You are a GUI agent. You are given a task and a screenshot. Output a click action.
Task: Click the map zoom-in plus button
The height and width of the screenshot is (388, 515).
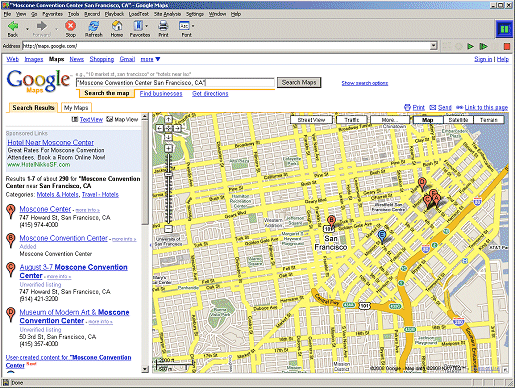(x=169, y=148)
